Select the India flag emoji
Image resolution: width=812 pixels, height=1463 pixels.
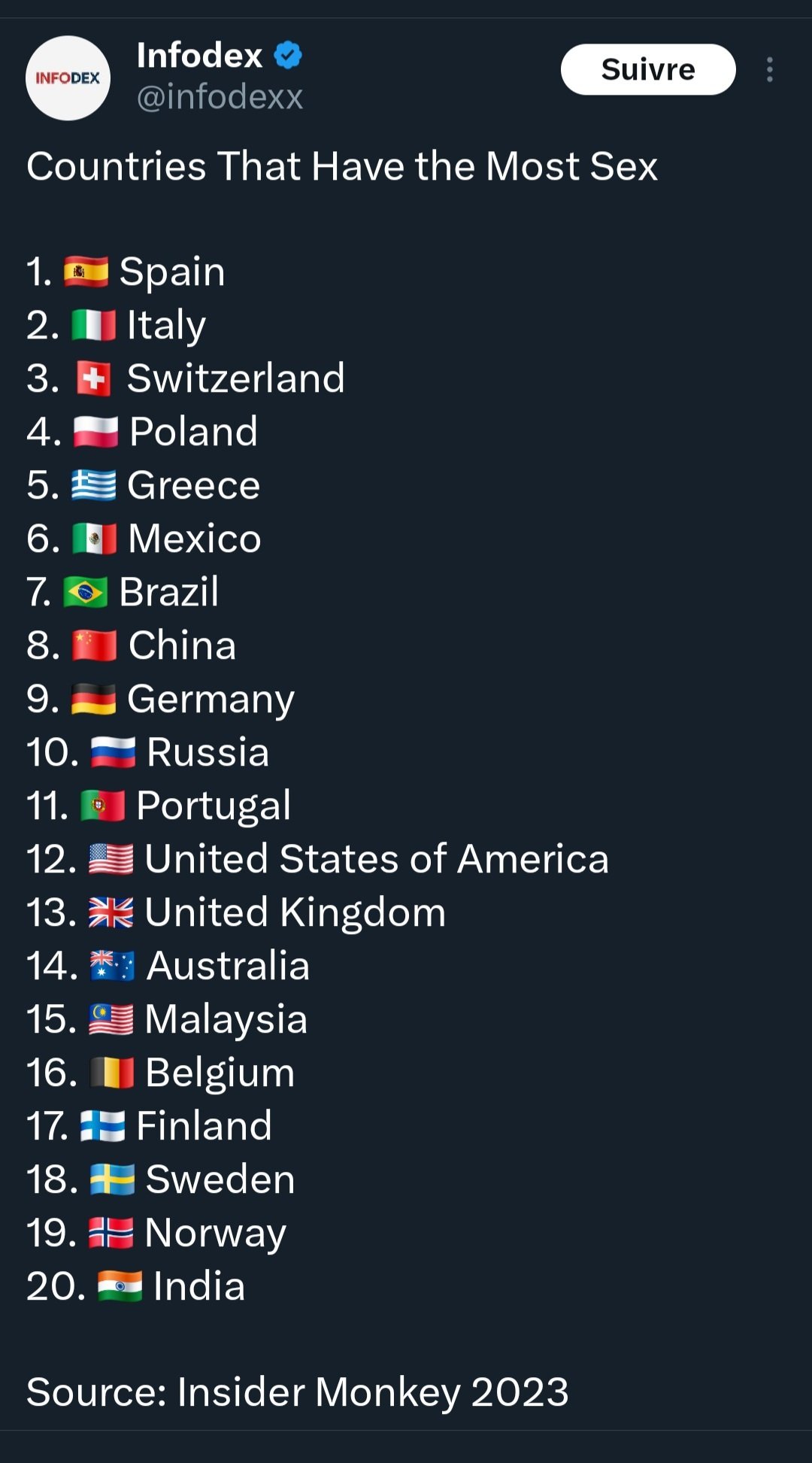click(x=120, y=1286)
